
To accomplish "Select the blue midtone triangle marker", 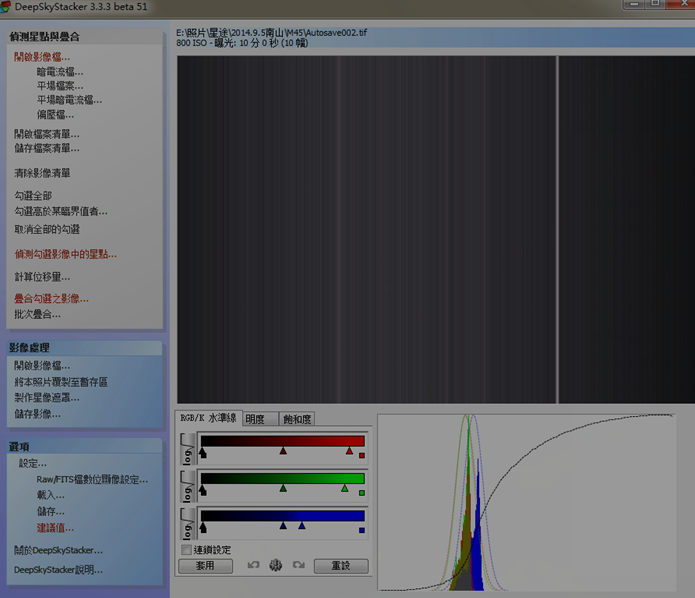I will 283,525.
